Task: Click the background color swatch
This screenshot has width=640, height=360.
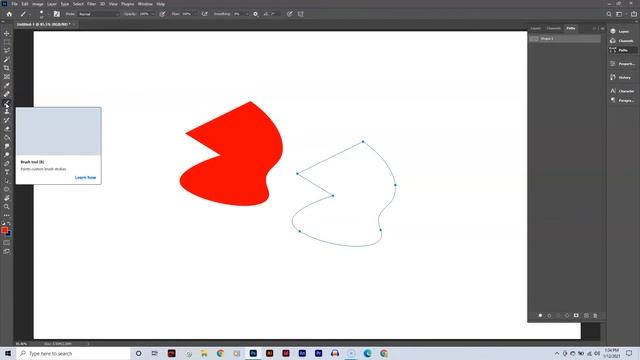Action: [x=9, y=234]
